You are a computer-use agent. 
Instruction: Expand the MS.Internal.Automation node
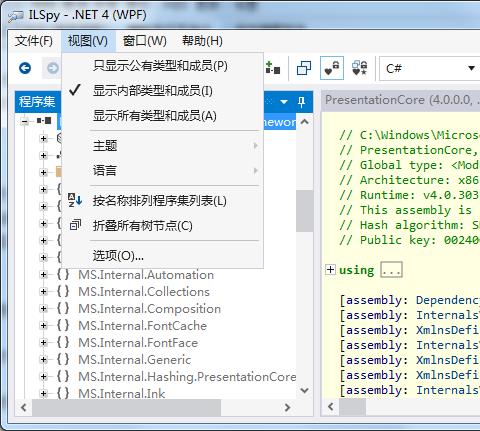tap(43, 275)
